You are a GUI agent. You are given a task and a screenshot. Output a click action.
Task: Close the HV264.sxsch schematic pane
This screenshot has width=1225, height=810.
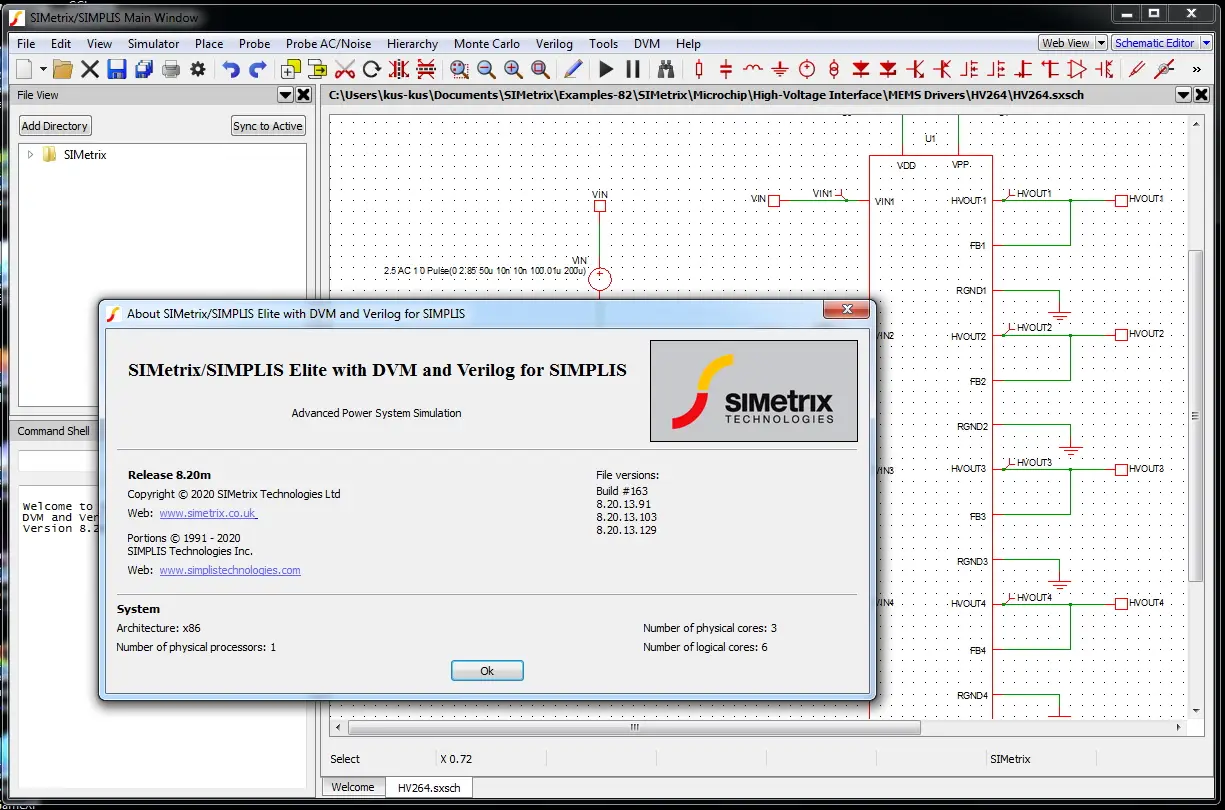(1202, 95)
